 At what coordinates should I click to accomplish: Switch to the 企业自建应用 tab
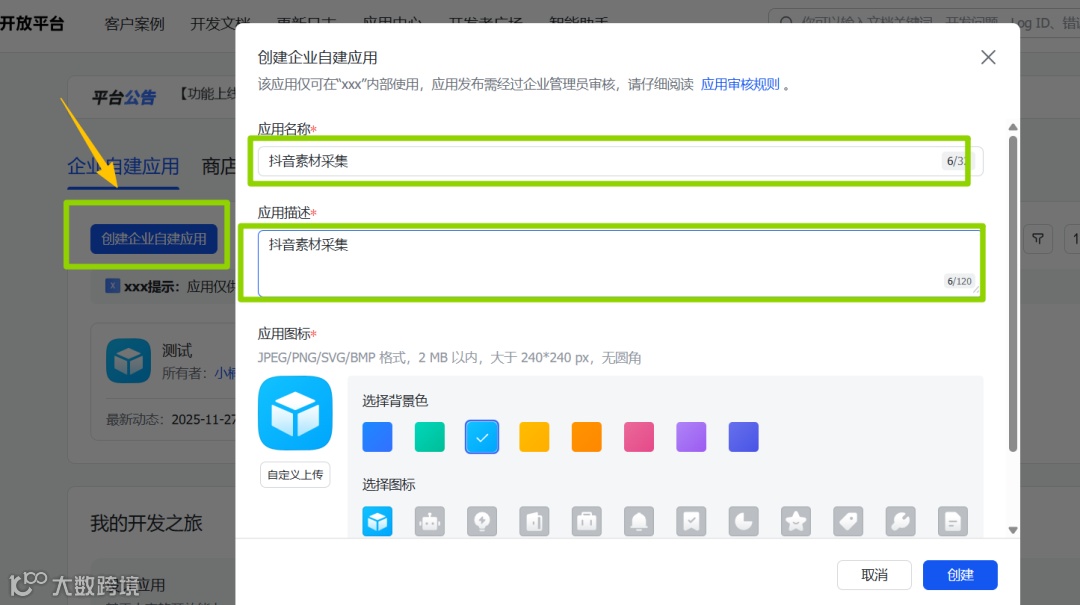pyautogui.click(x=123, y=166)
